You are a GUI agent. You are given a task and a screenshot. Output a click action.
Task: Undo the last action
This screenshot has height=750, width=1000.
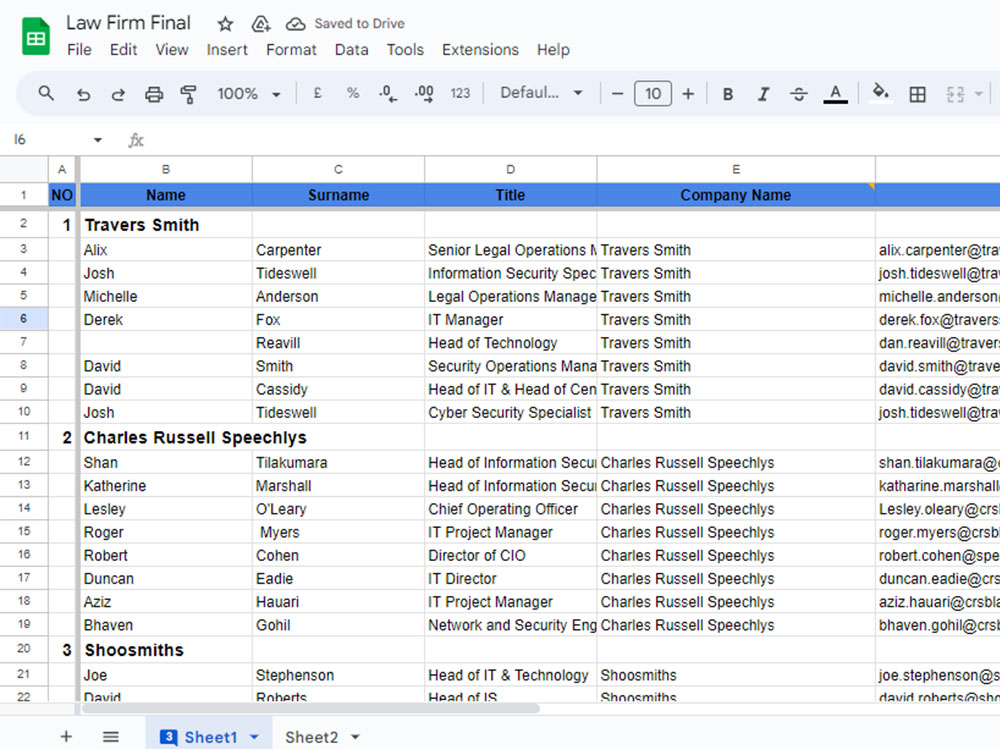click(x=83, y=94)
